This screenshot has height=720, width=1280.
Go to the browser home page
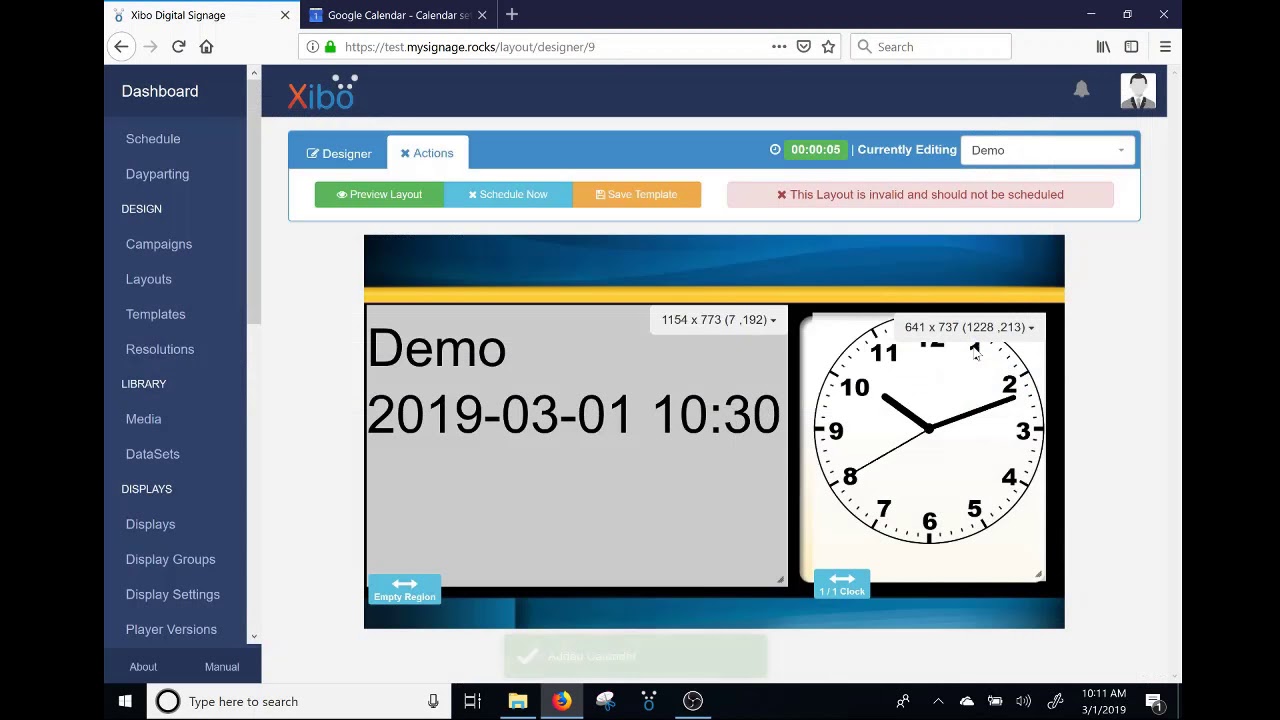click(x=206, y=46)
